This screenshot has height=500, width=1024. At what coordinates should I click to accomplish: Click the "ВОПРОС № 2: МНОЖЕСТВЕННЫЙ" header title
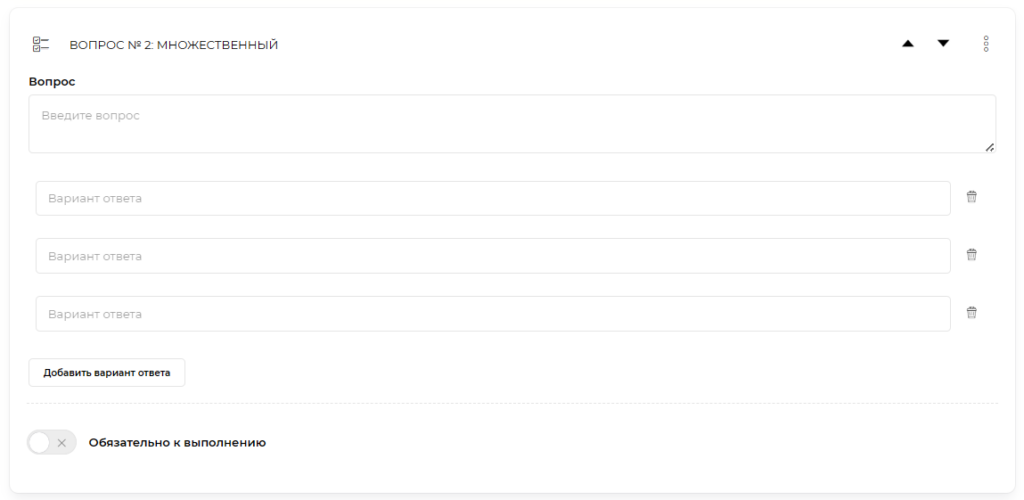[x=173, y=45]
